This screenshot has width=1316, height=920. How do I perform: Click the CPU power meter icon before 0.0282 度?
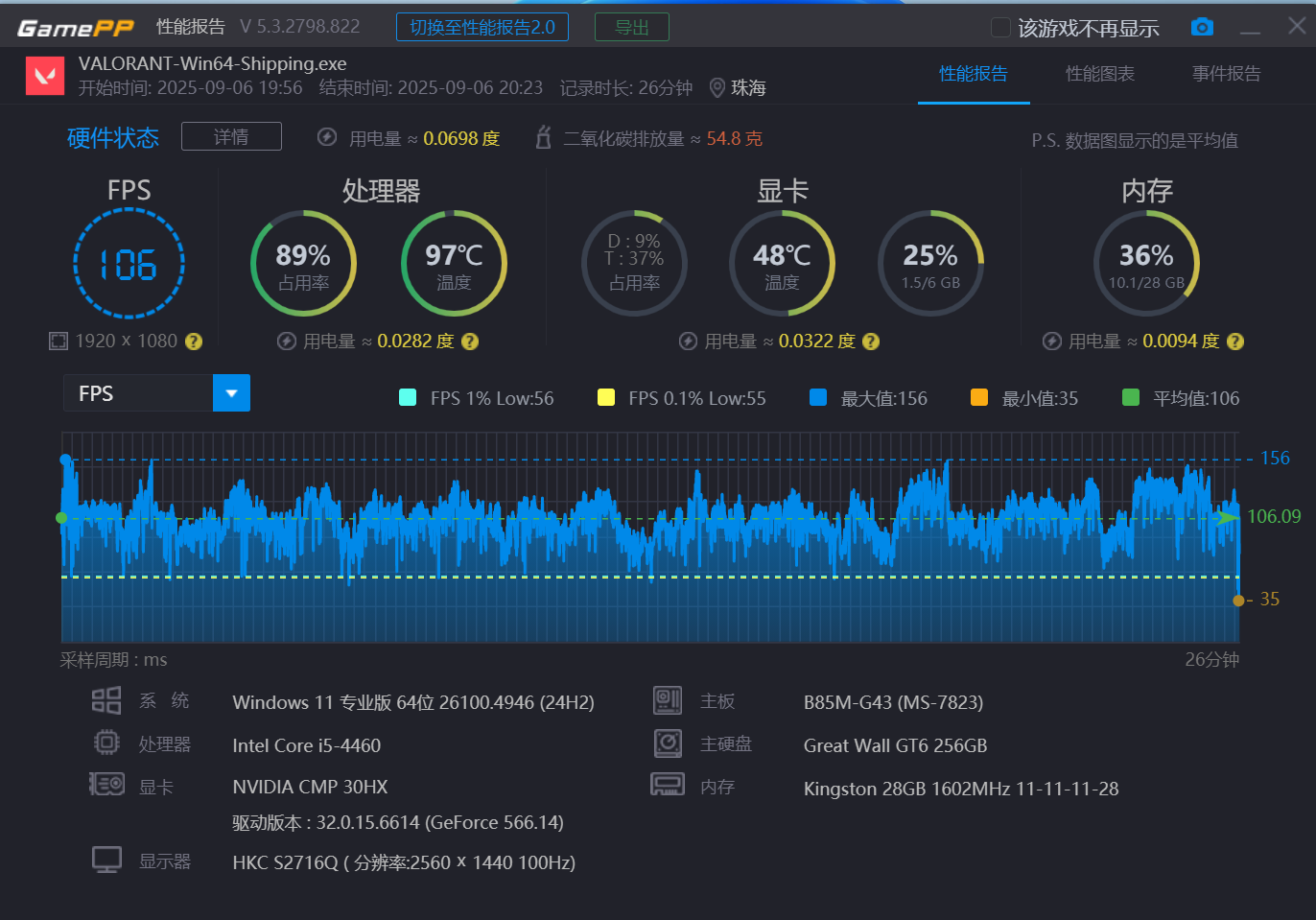(x=286, y=342)
